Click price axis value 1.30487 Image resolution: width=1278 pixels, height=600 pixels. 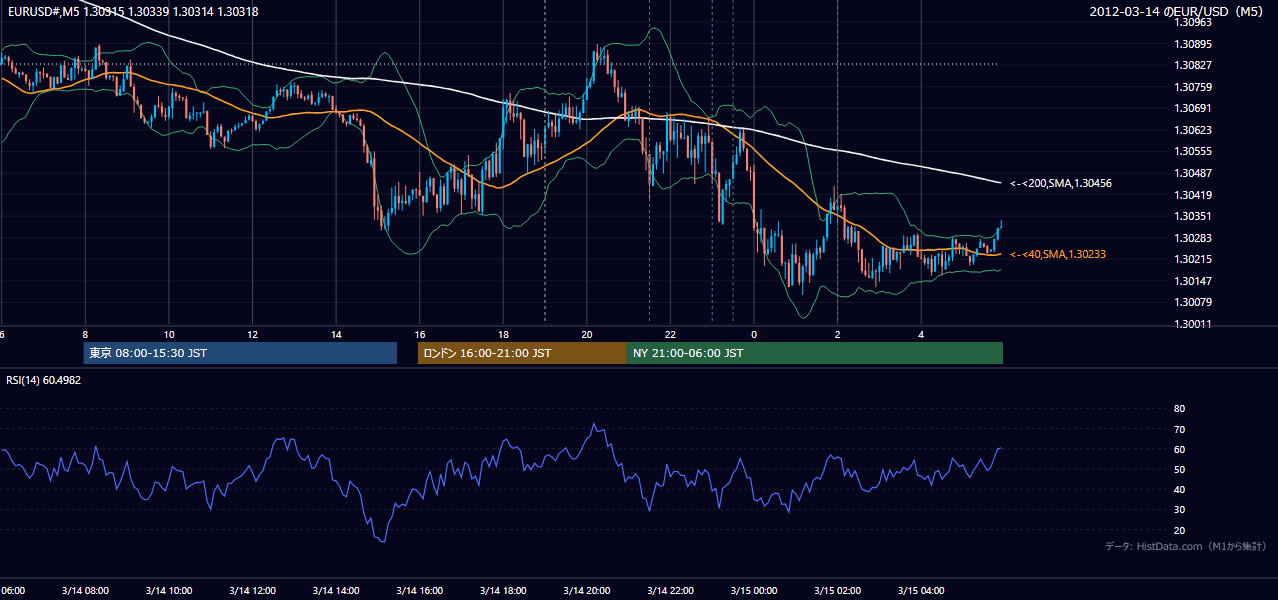[1192, 173]
